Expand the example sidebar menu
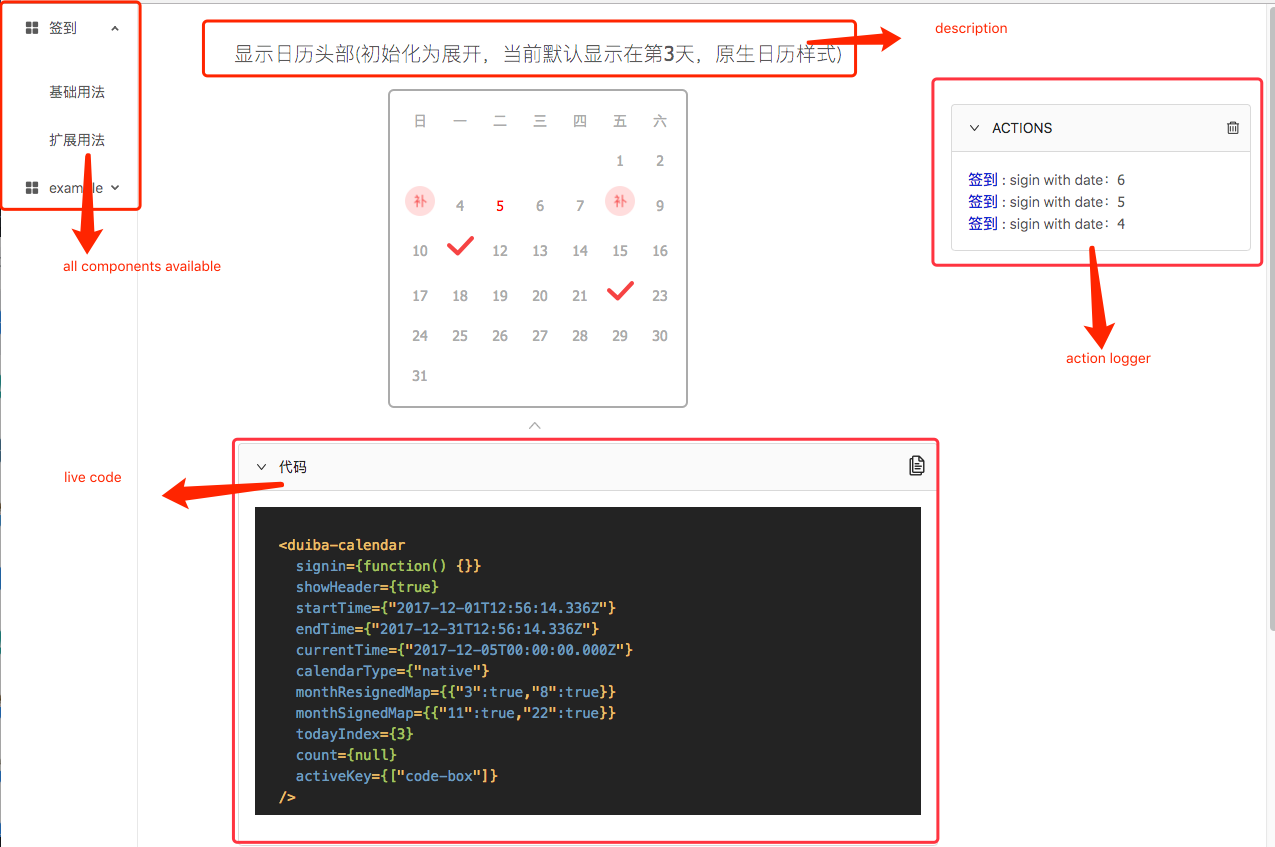 [x=115, y=188]
